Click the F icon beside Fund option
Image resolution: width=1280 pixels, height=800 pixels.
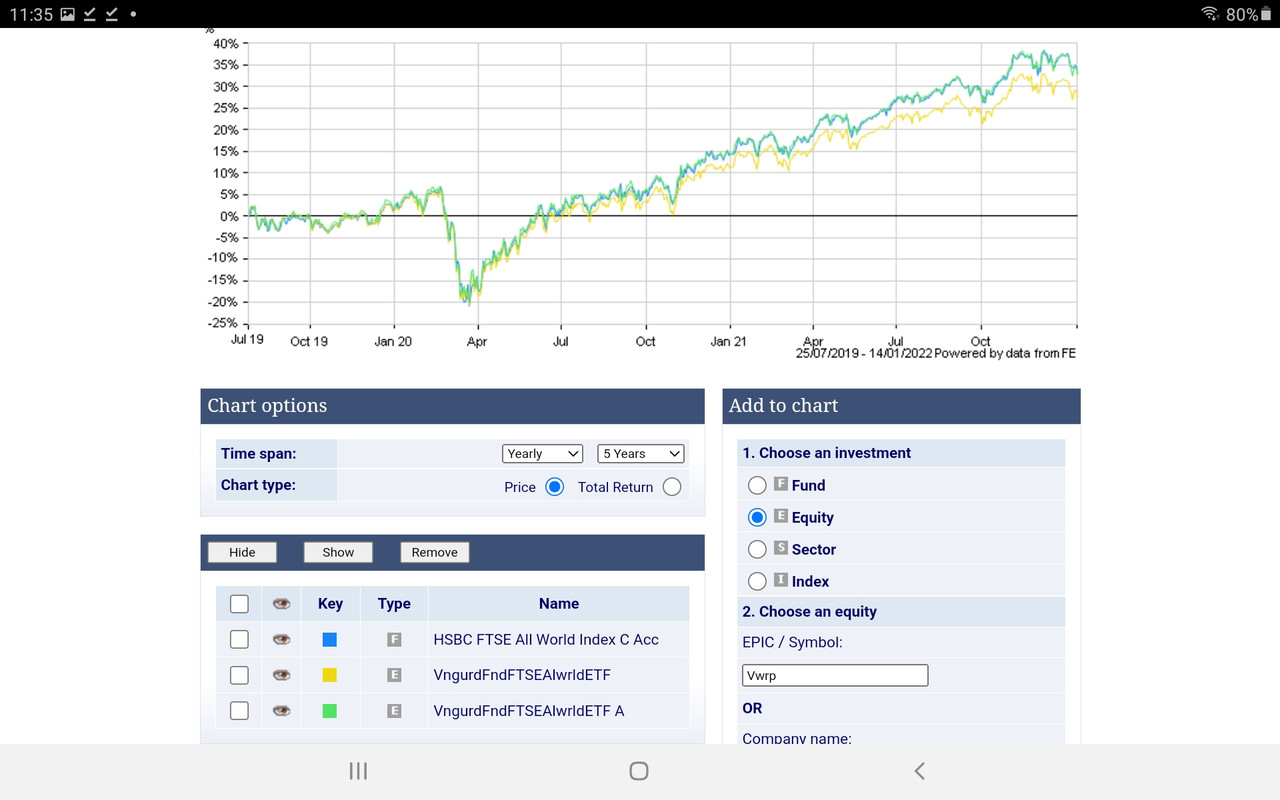coord(781,484)
